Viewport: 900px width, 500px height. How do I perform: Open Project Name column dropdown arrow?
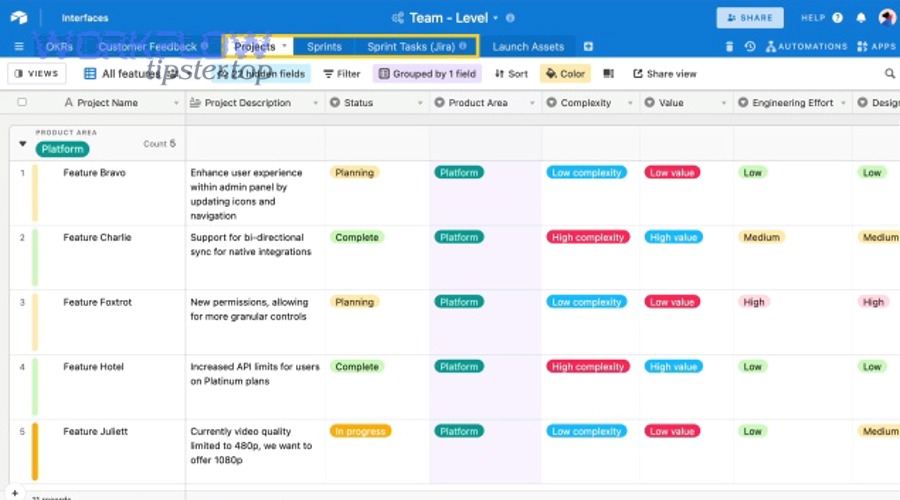[x=176, y=103]
